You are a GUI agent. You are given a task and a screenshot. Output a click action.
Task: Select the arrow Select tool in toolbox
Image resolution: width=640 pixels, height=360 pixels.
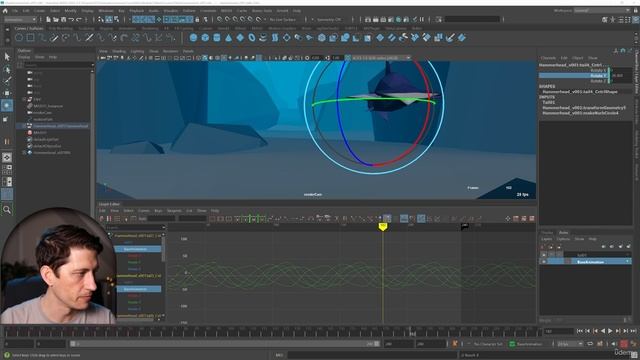(x=7, y=56)
